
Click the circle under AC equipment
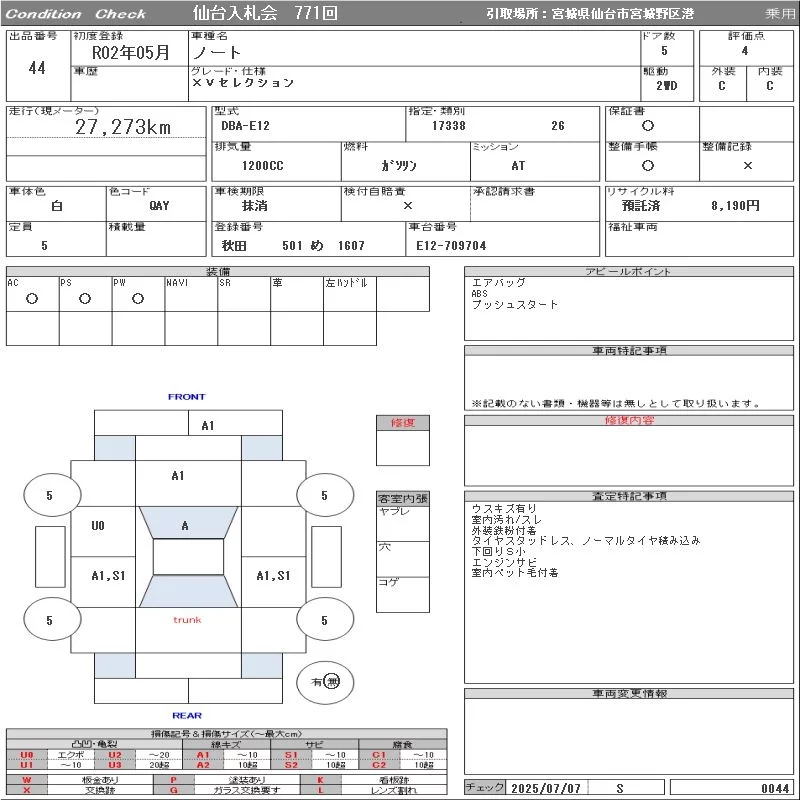pyautogui.click(x=32, y=299)
